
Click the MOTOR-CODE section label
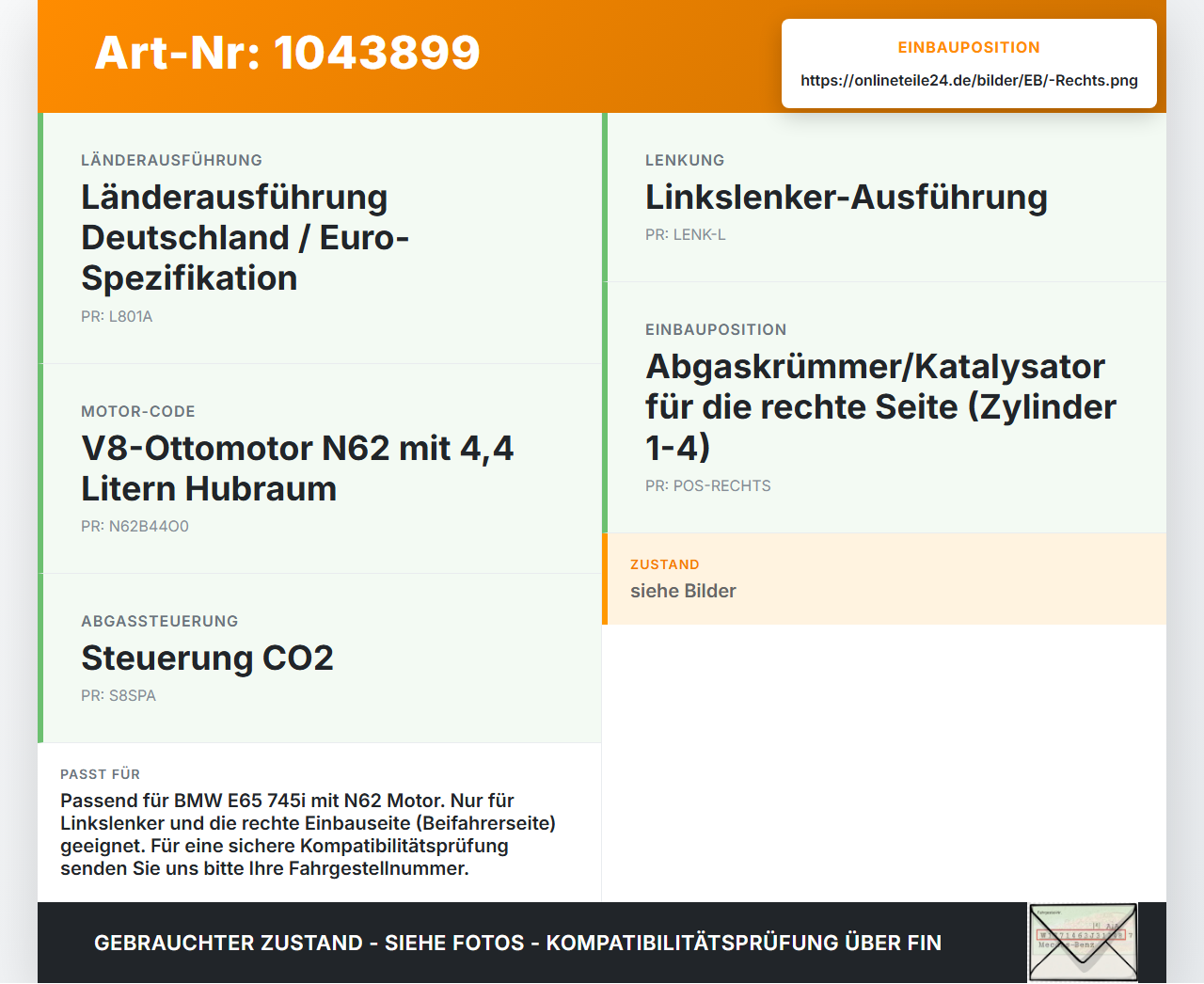[138, 411]
